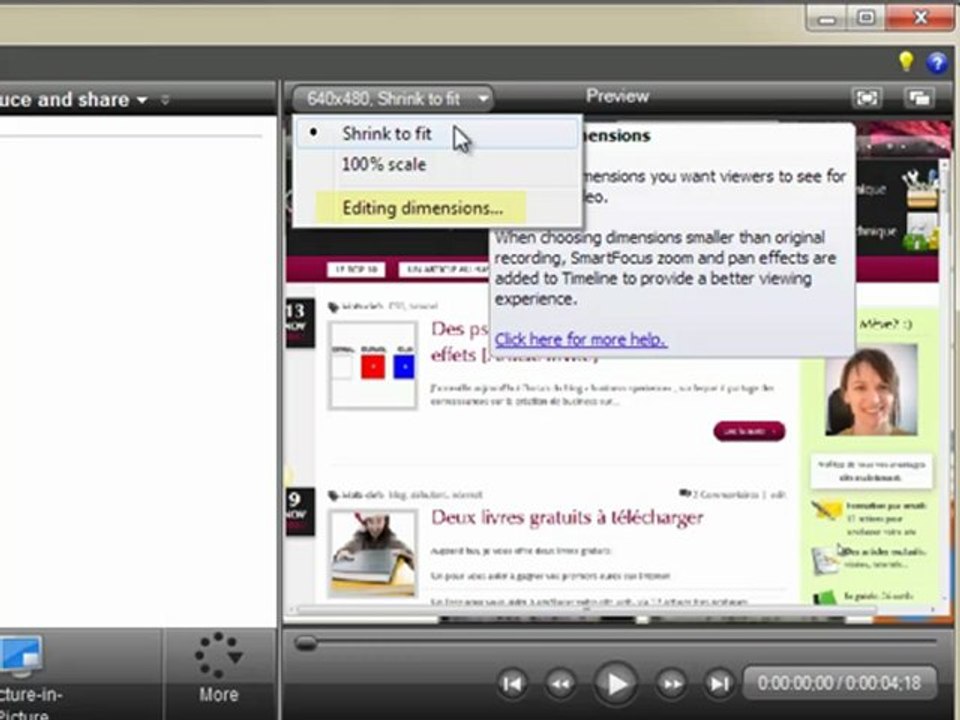The width and height of the screenshot is (960, 720).
Task: Click the rewind button
Action: click(x=560, y=683)
